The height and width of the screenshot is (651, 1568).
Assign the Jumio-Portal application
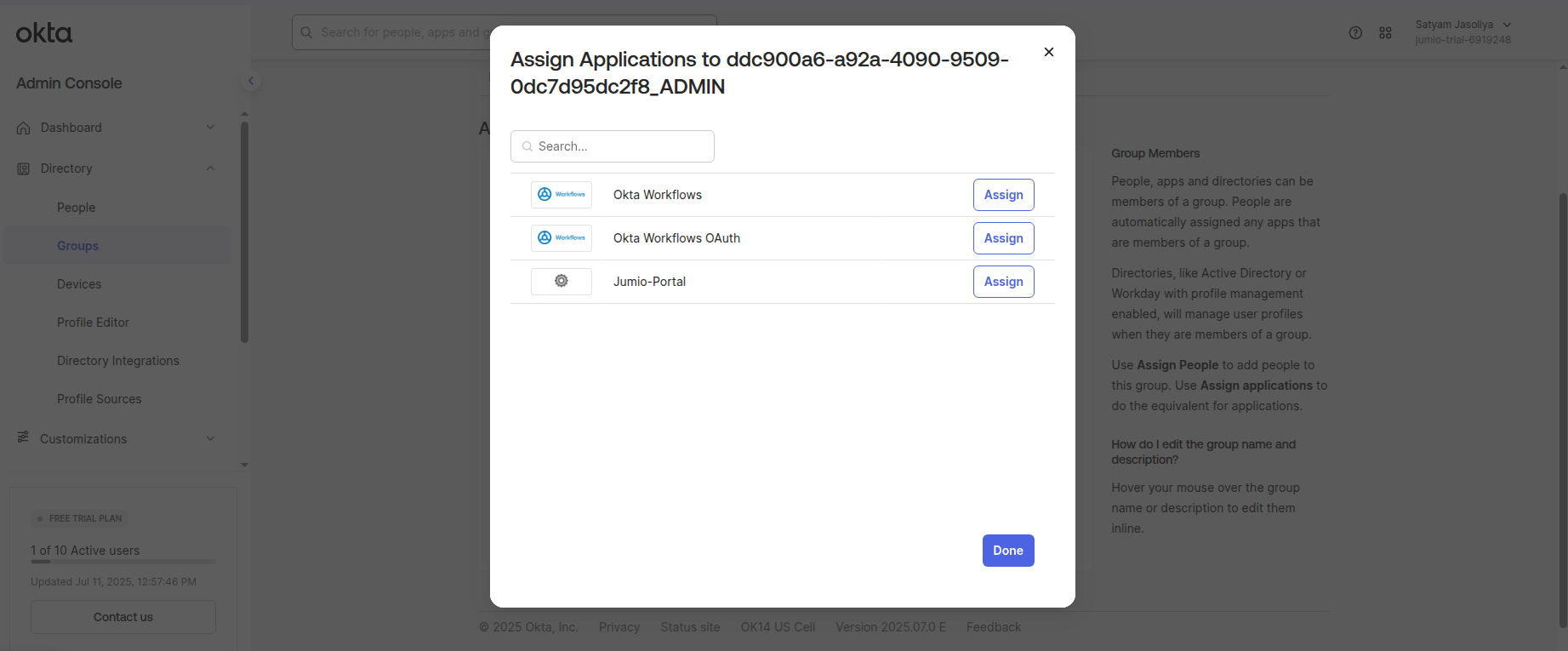pos(1003,282)
